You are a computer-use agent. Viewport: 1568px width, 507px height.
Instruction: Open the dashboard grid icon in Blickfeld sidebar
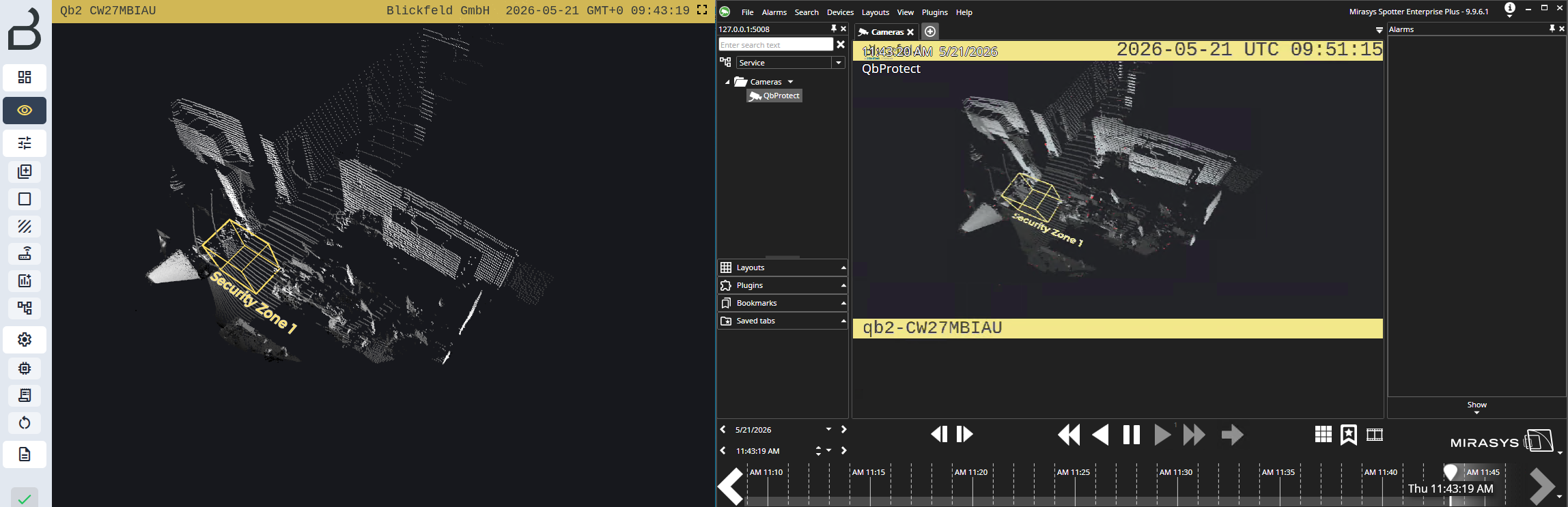point(25,77)
